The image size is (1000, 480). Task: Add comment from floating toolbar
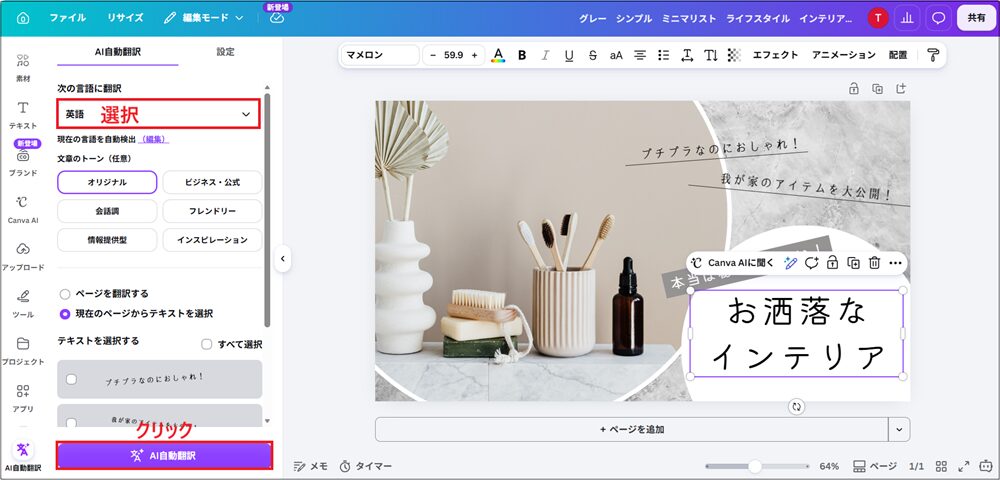point(811,263)
